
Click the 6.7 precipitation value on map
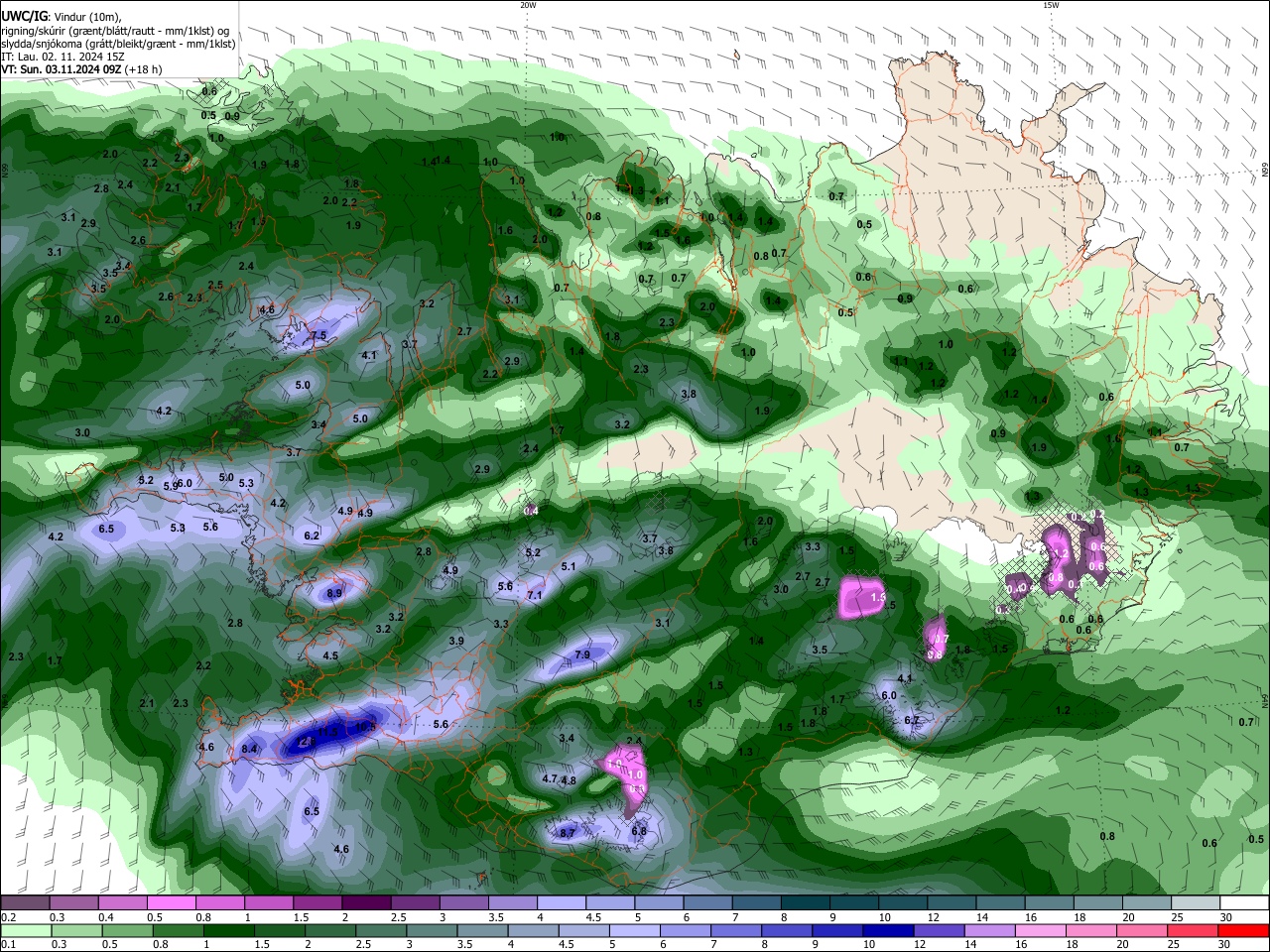(912, 720)
